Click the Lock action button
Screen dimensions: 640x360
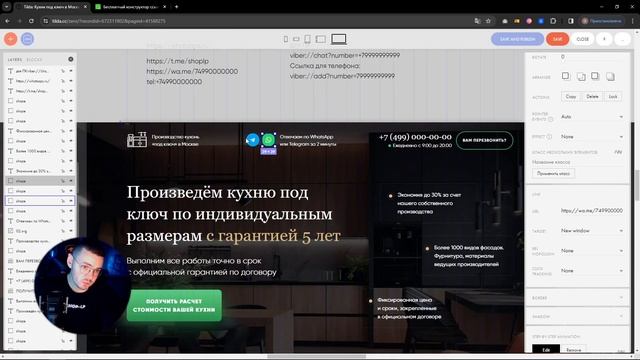tap(613, 97)
